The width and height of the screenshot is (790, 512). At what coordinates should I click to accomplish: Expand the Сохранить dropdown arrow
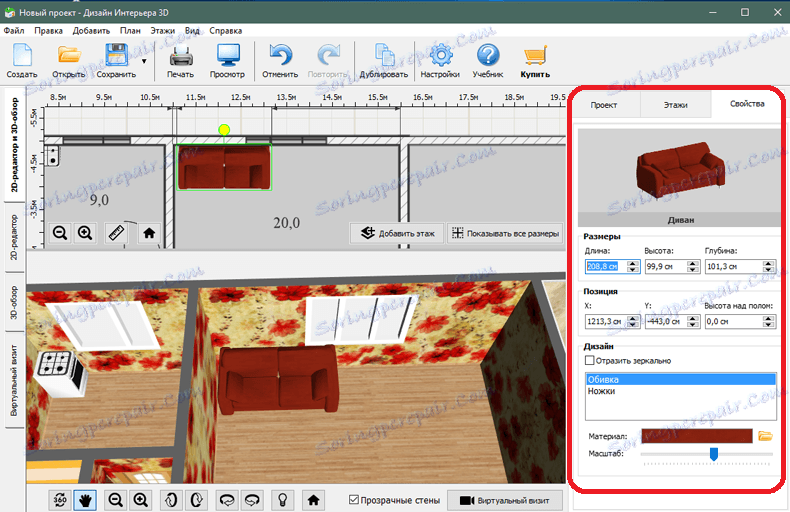(144, 61)
